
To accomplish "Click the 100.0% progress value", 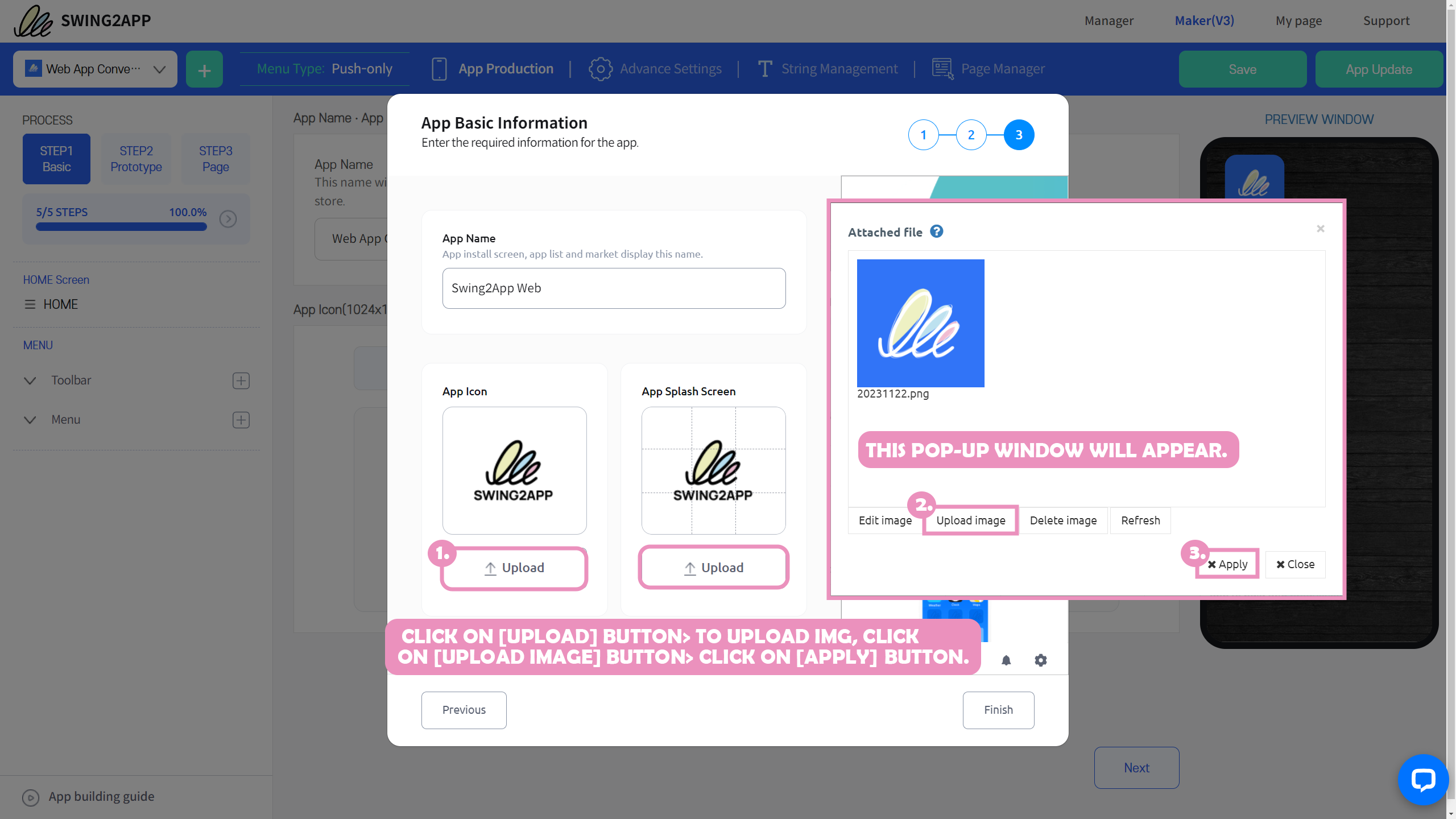I will tap(188, 212).
